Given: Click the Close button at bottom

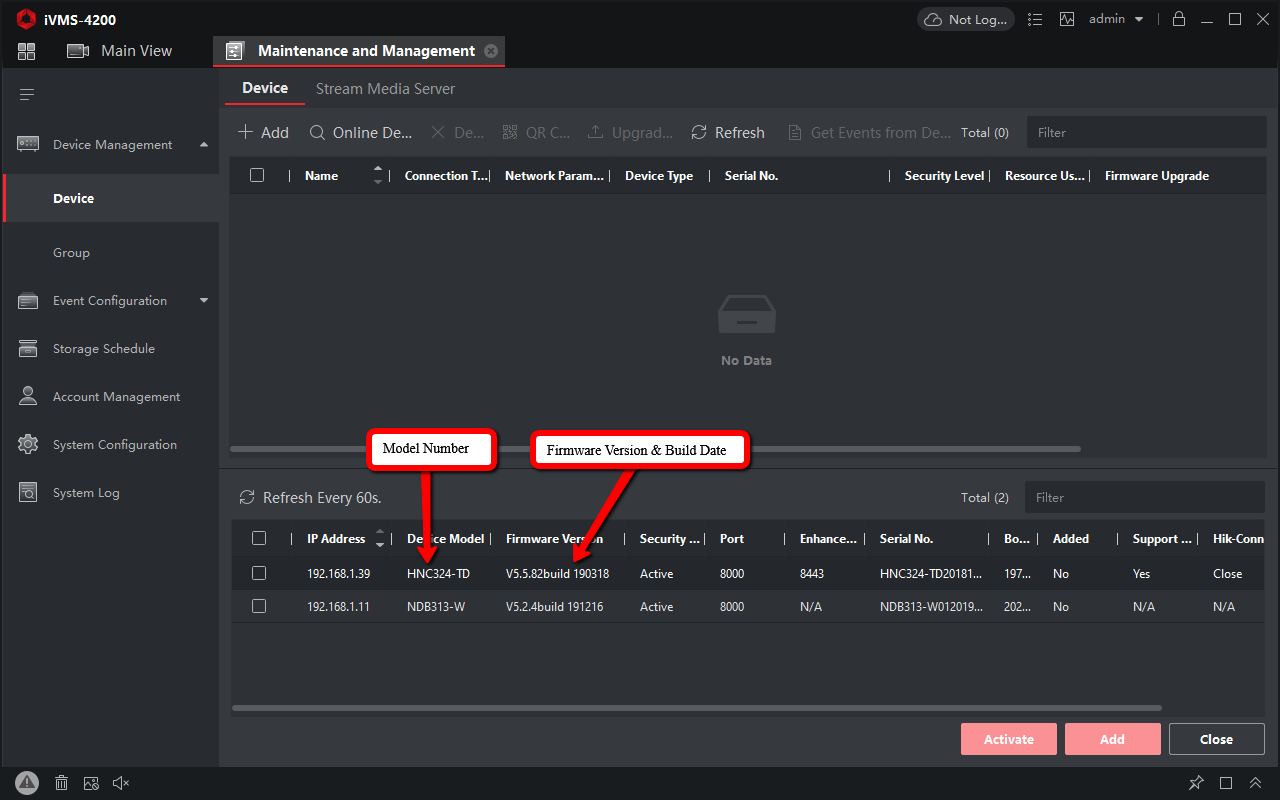Looking at the screenshot, I should (x=1217, y=739).
